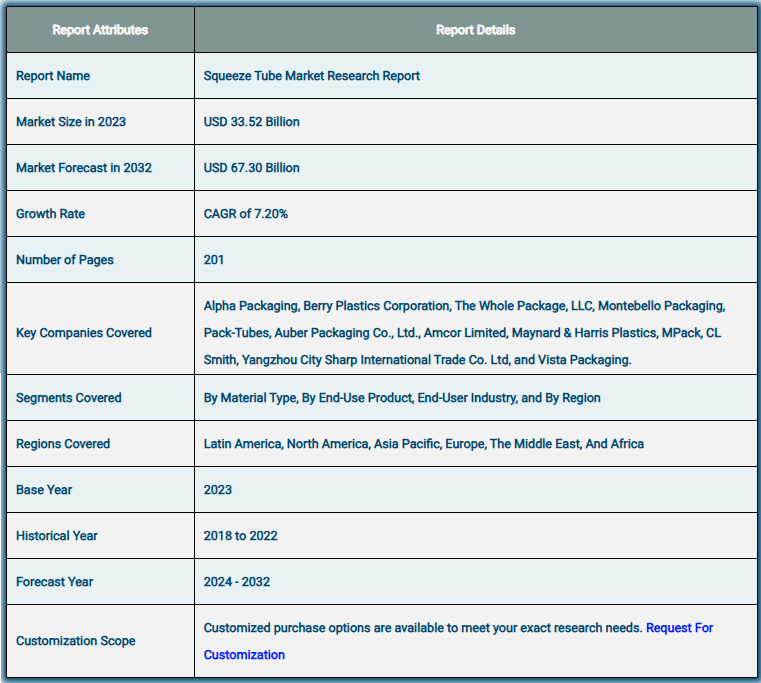Click the 'Report Details' column header

coord(475,30)
